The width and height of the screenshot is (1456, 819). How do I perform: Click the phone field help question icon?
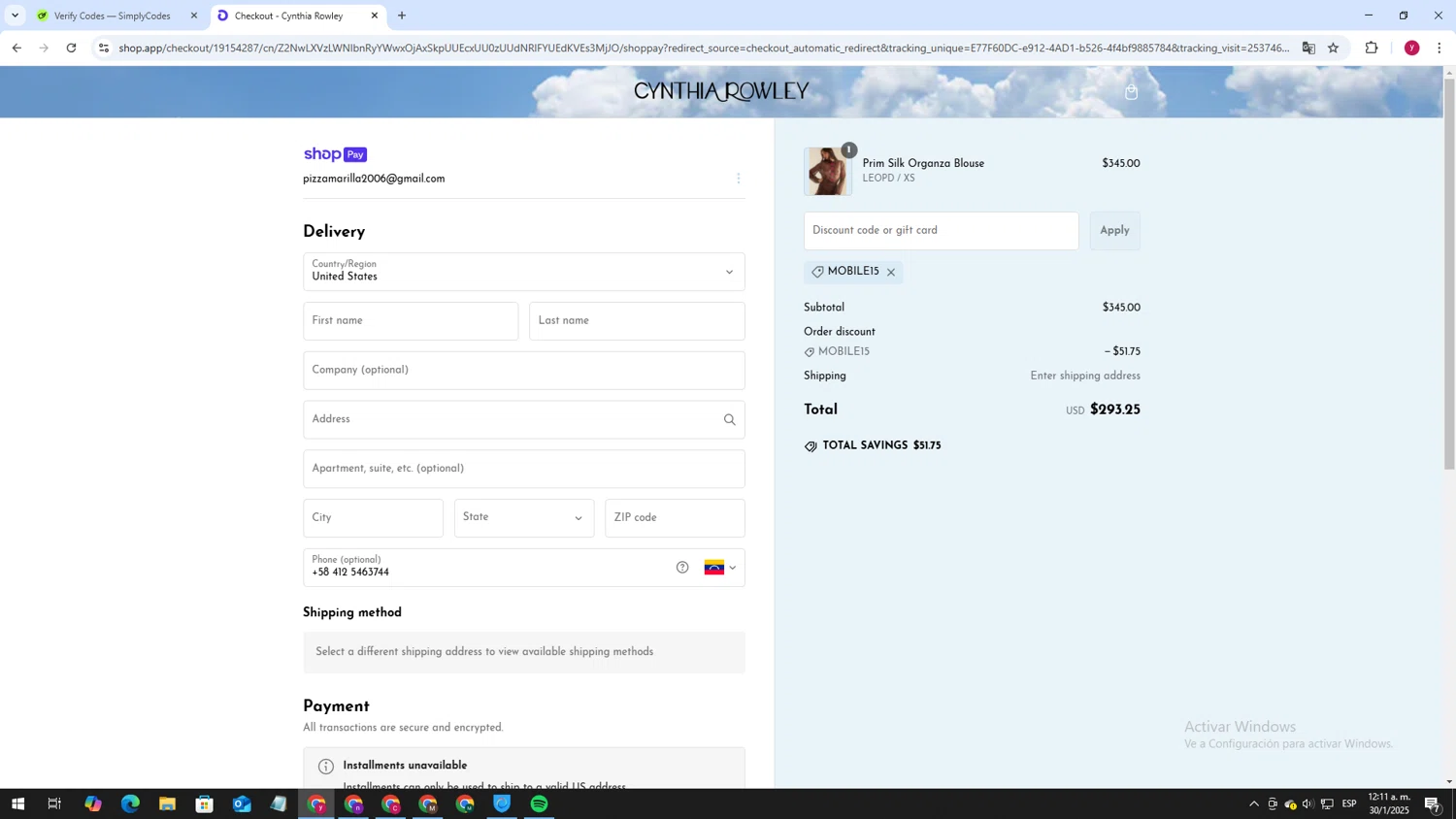click(x=682, y=568)
